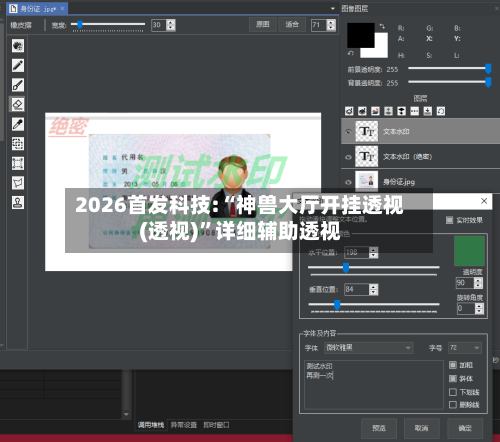The image size is (500, 442).
Task: Select the dashed rectangle selection tool
Action: [x=18, y=144]
